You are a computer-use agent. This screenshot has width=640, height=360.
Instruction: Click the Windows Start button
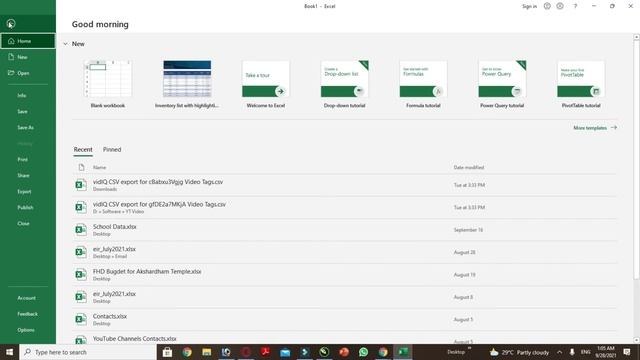click(x=9, y=352)
